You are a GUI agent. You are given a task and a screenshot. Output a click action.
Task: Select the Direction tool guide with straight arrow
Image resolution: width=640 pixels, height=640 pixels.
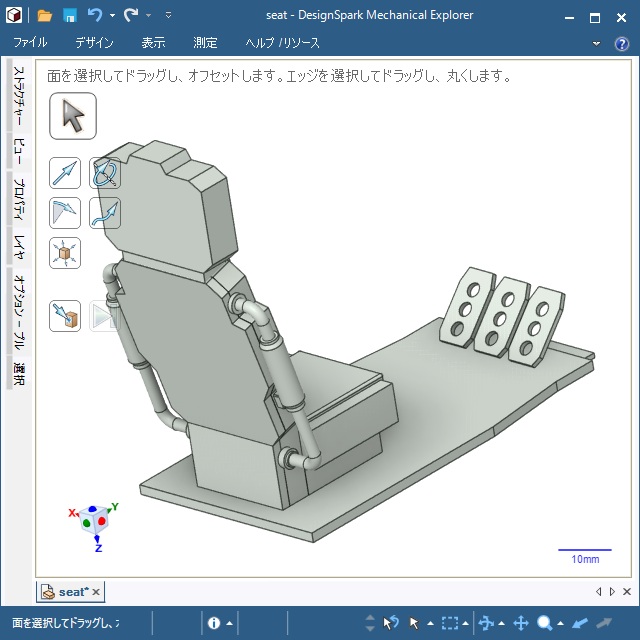click(x=65, y=173)
